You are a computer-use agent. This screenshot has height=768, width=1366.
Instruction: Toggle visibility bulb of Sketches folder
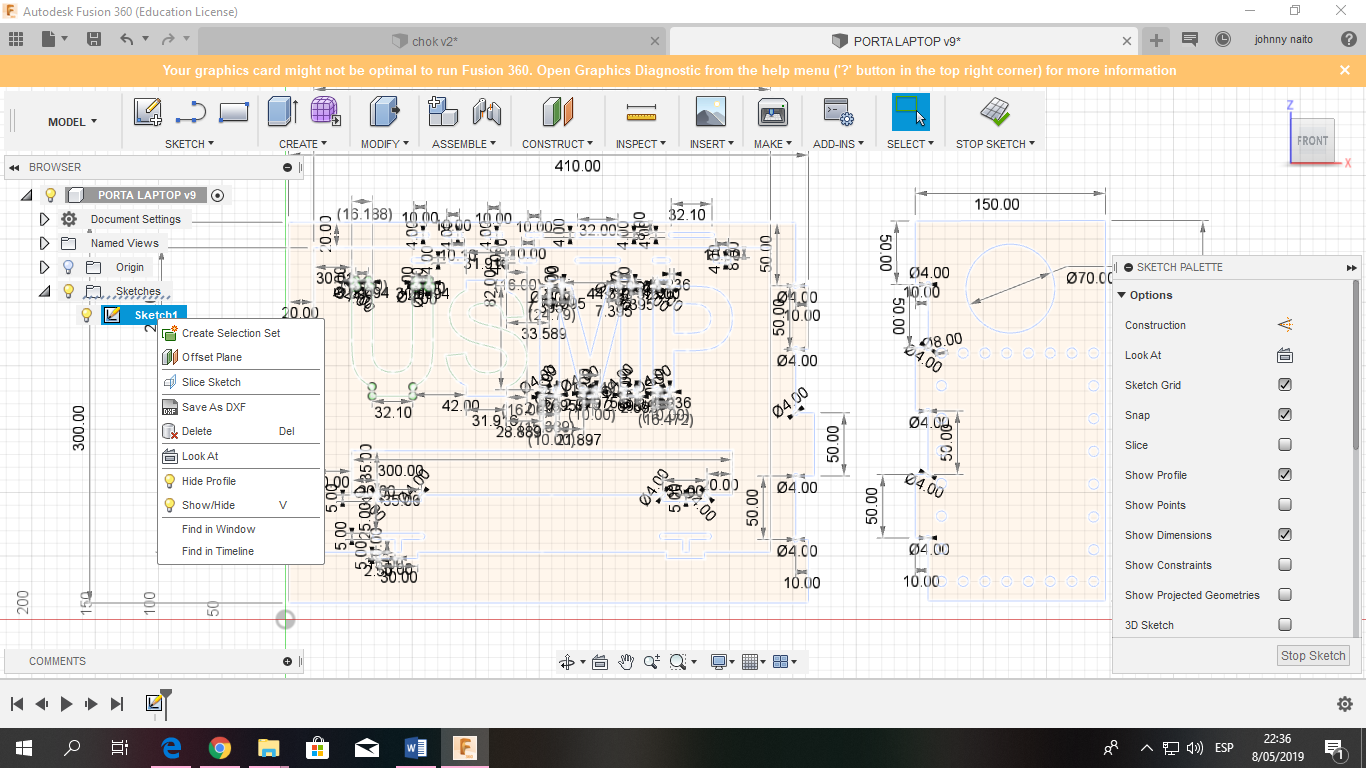(x=68, y=291)
